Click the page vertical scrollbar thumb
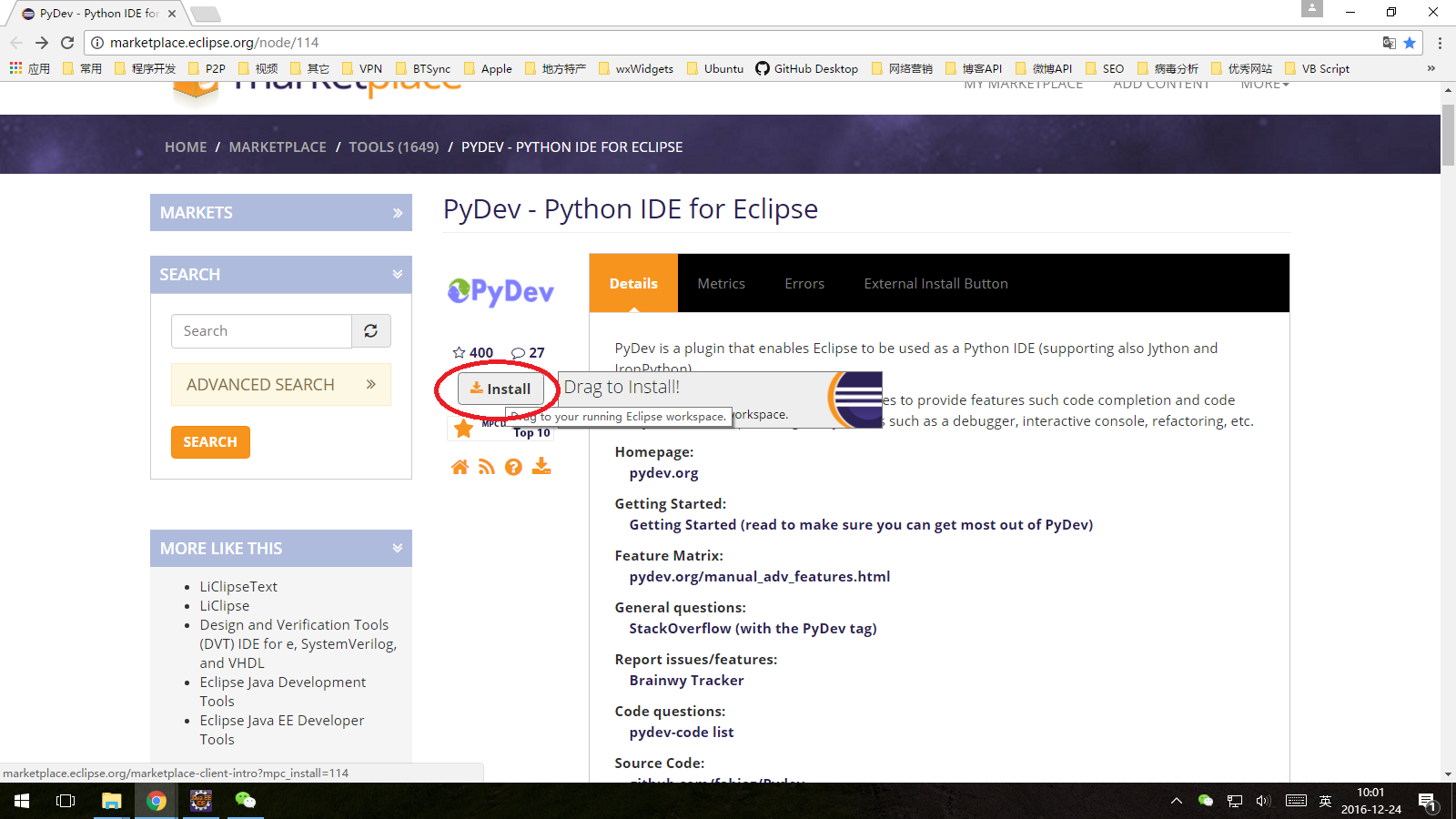 (1448, 136)
